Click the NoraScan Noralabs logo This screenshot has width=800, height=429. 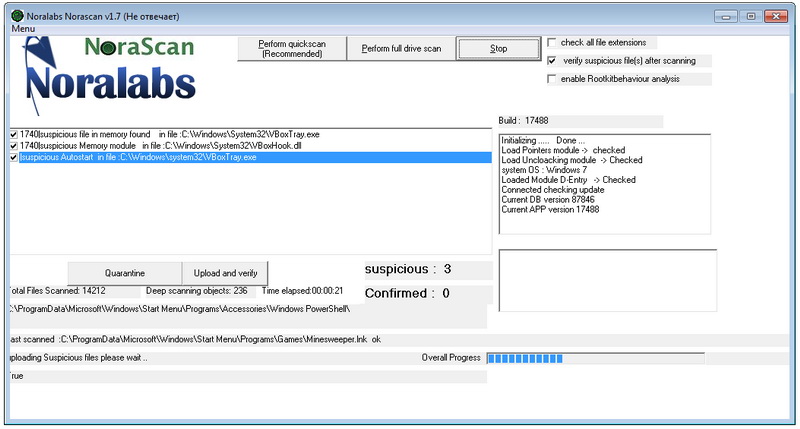[x=110, y=74]
